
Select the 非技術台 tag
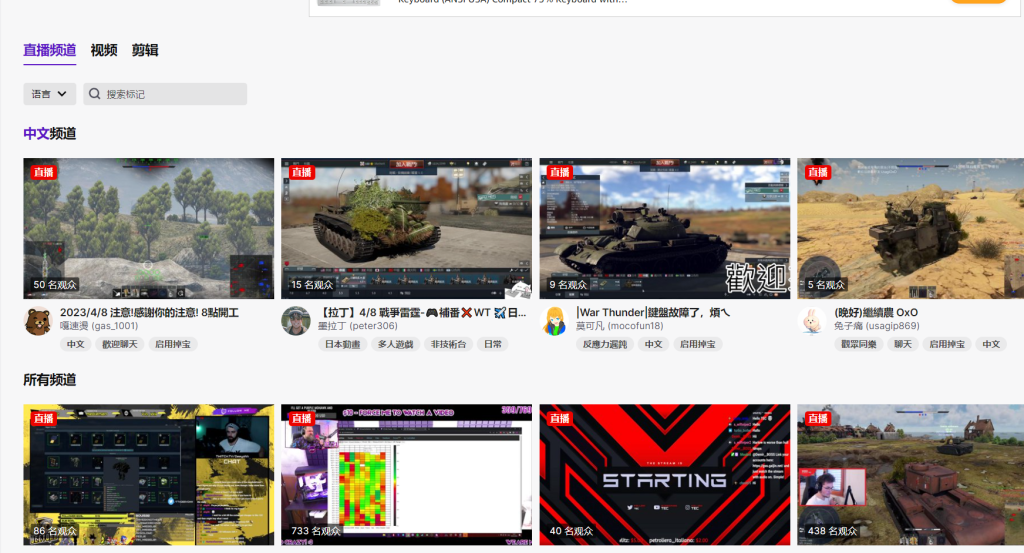click(x=449, y=344)
